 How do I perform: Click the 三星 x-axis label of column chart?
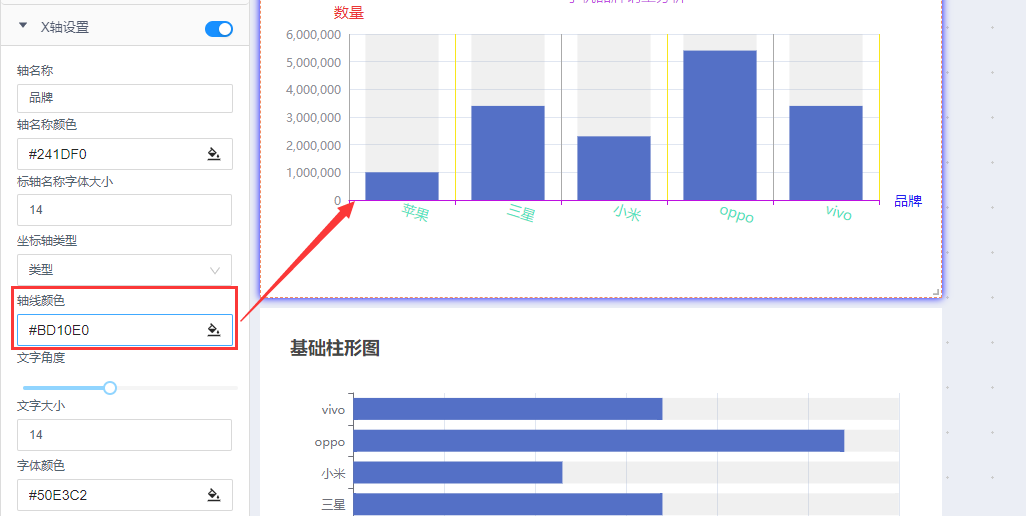click(522, 213)
